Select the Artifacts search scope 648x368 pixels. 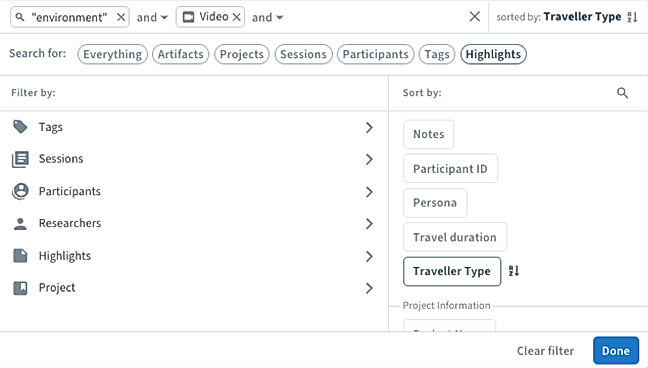click(x=181, y=54)
